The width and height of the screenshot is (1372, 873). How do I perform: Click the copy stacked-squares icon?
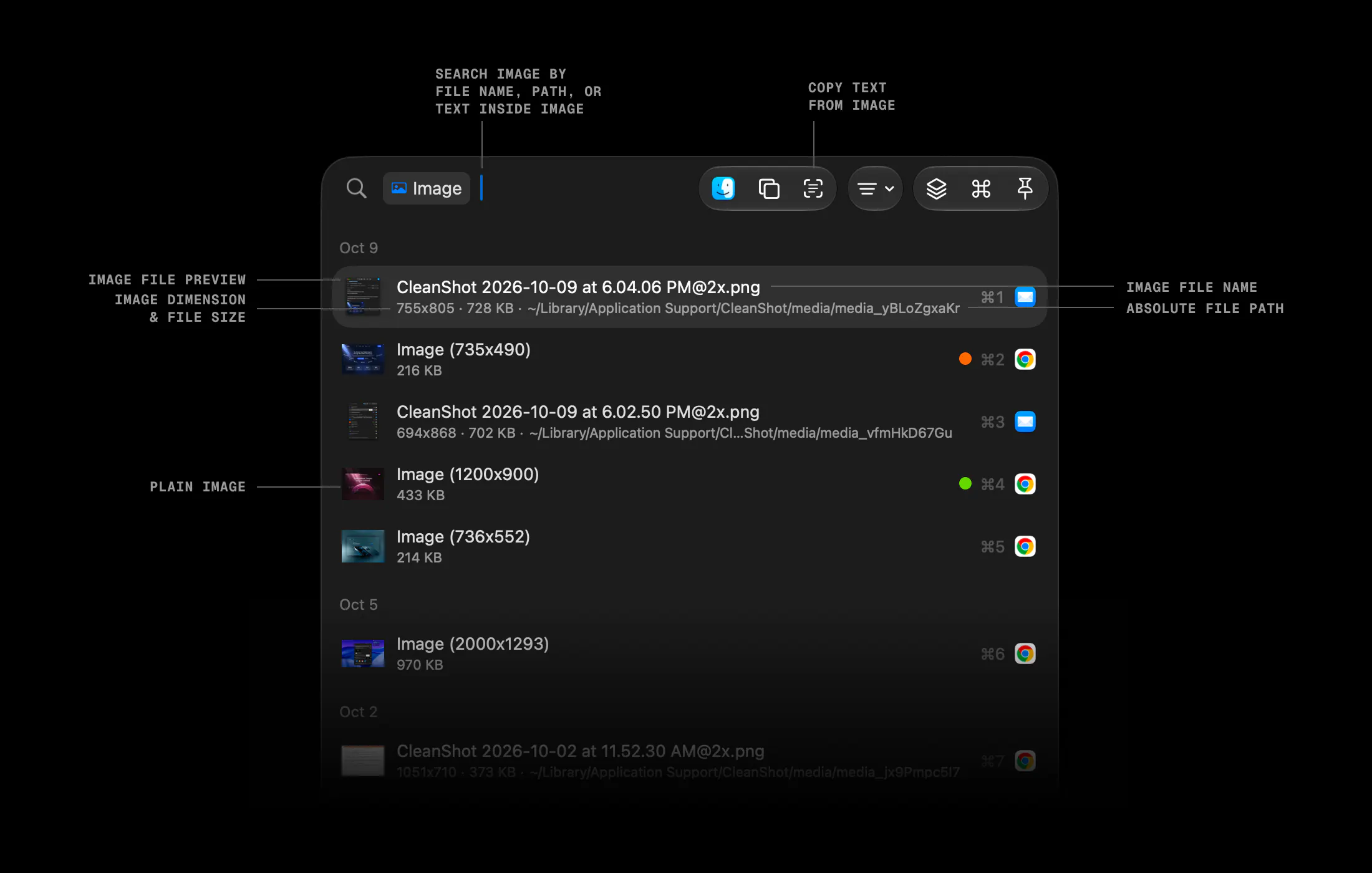click(x=768, y=188)
